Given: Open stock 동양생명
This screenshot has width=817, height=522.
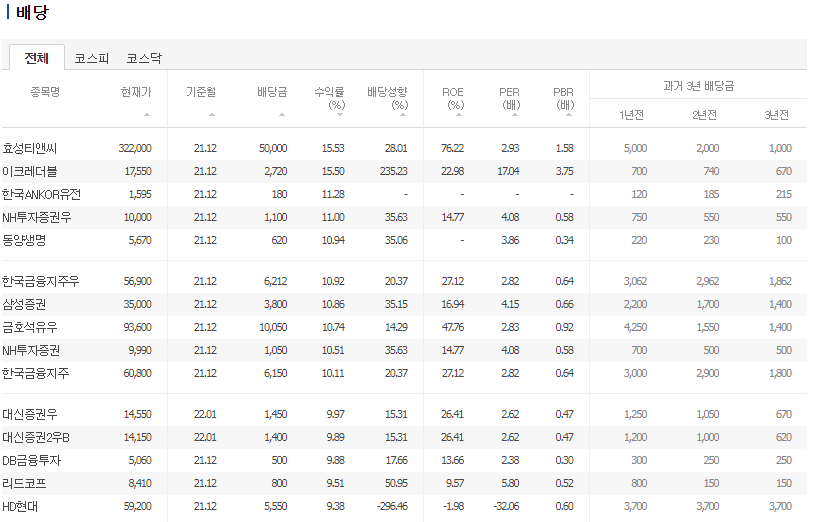Looking at the screenshot, I should [x=24, y=240].
